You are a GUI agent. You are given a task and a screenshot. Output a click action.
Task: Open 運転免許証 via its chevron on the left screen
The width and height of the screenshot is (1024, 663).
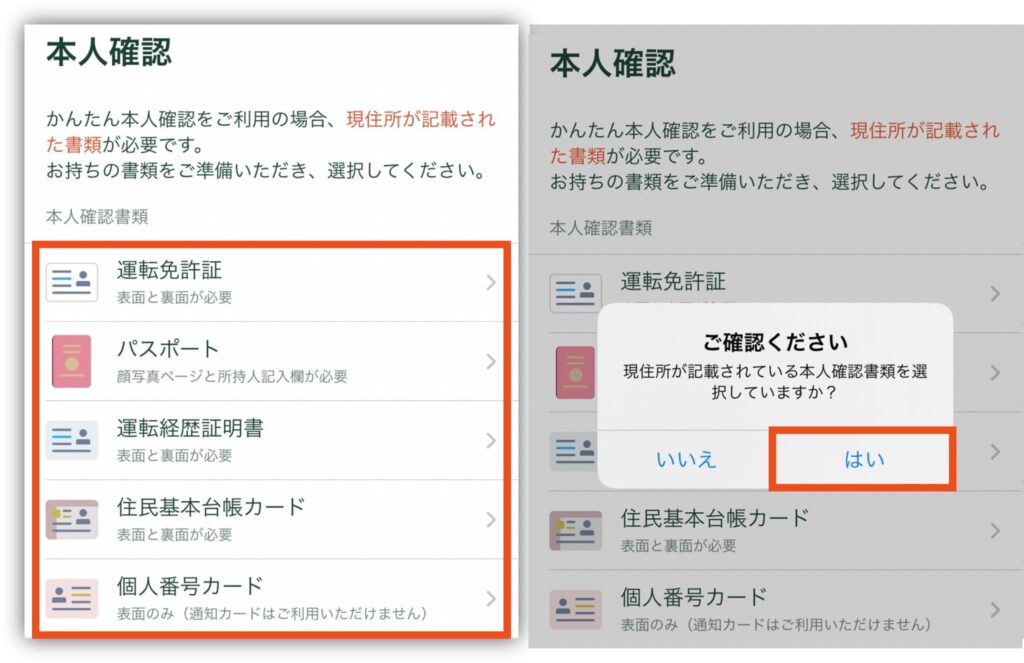[x=490, y=282]
